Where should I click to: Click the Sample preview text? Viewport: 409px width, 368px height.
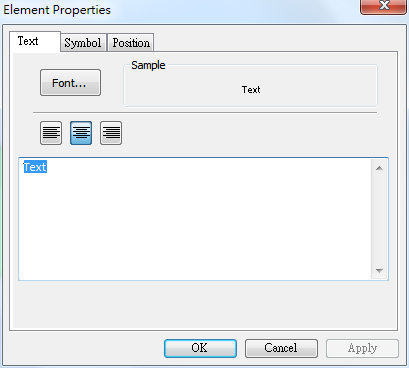tap(251, 90)
